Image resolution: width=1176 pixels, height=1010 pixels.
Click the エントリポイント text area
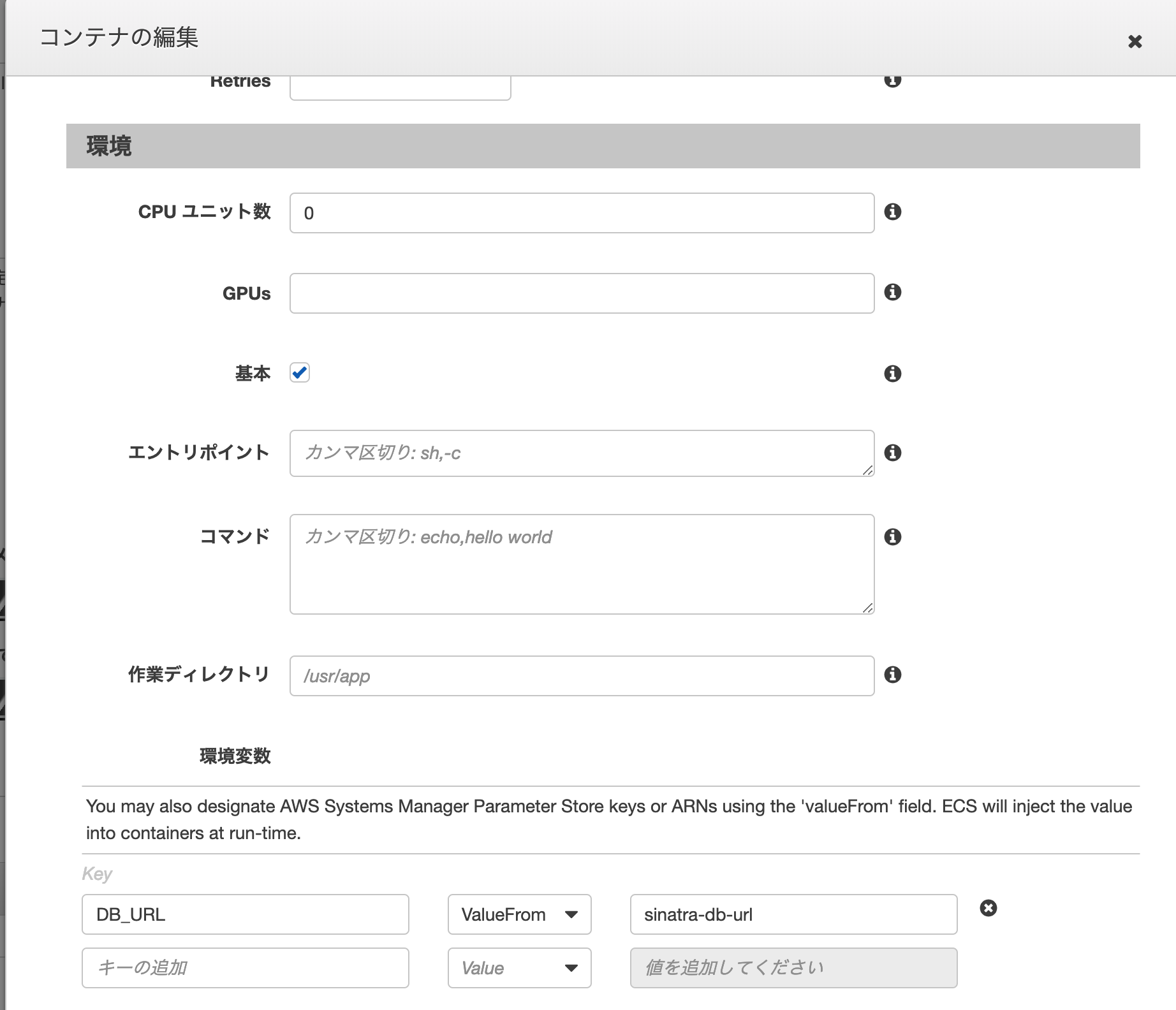(582, 453)
